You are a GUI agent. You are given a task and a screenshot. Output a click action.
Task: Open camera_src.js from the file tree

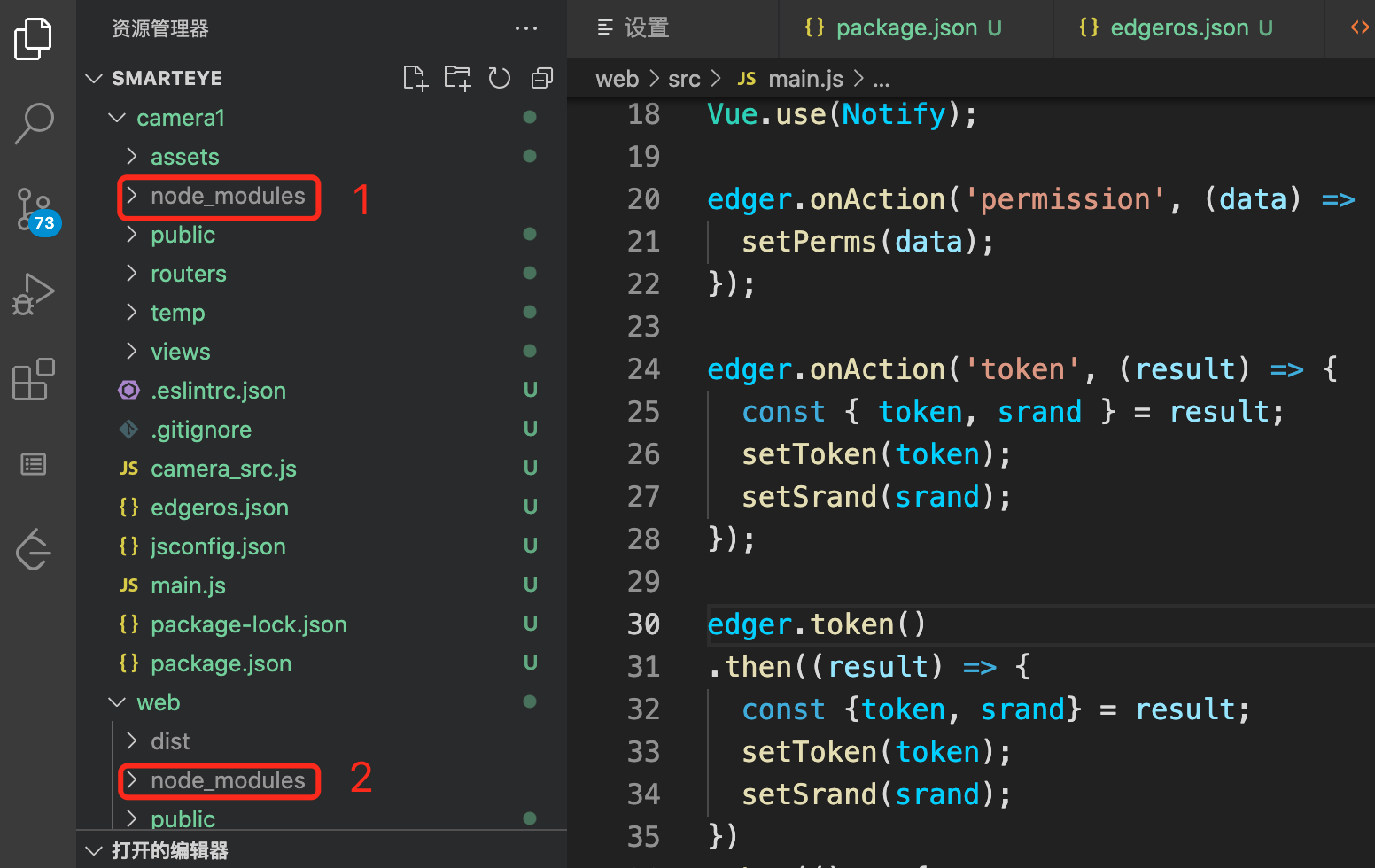click(223, 469)
